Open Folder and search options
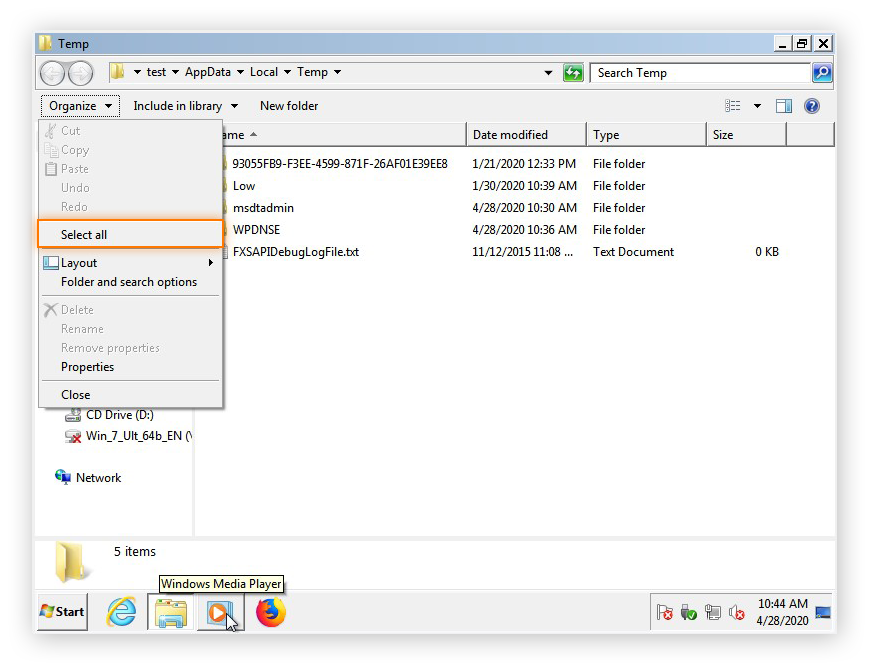Screen dimensions: 872x669 [130, 282]
